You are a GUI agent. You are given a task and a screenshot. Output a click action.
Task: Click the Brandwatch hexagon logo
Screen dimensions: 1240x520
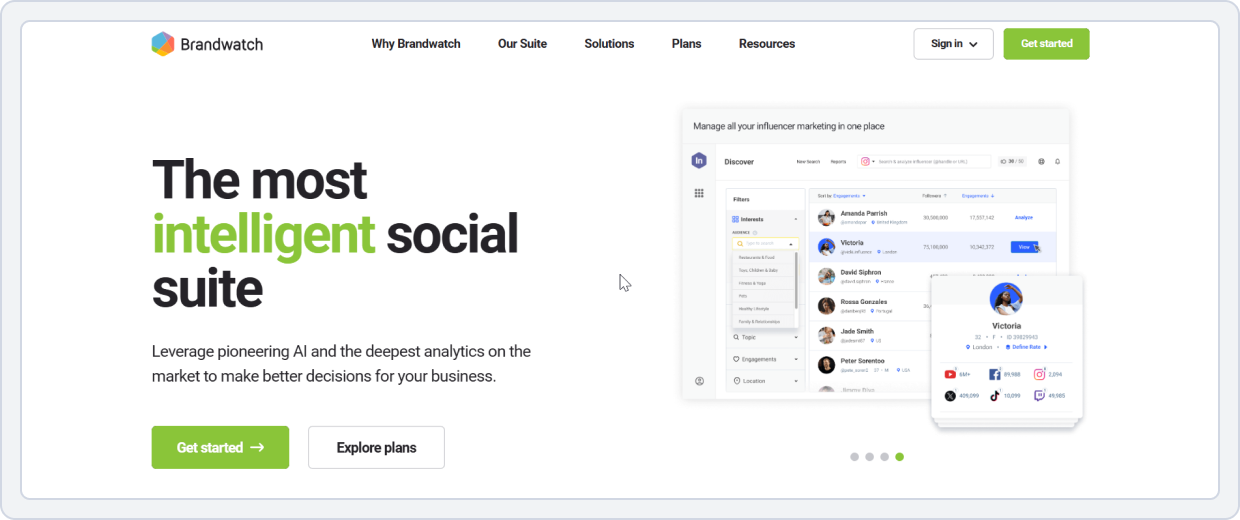point(163,44)
